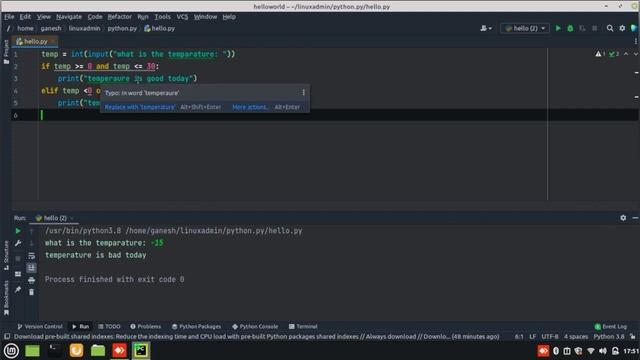Jump to next highlighted error arrow
The width and height of the screenshot is (640, 360).
point(636,54)
